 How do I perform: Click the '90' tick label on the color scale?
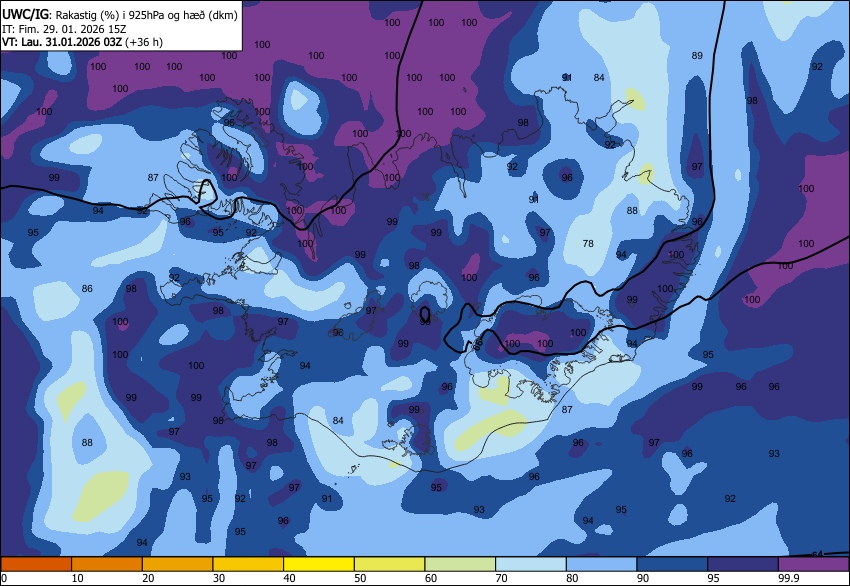tap(643, 578)
